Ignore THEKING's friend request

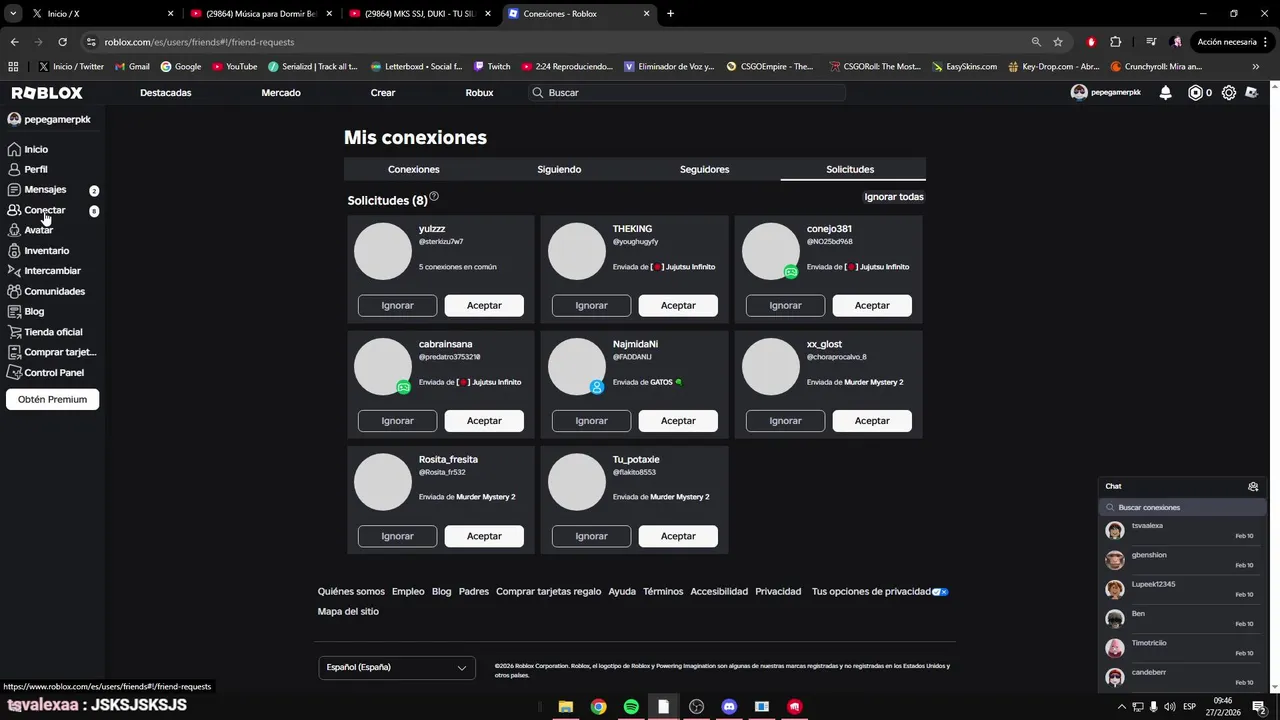(x=591, y=305)
